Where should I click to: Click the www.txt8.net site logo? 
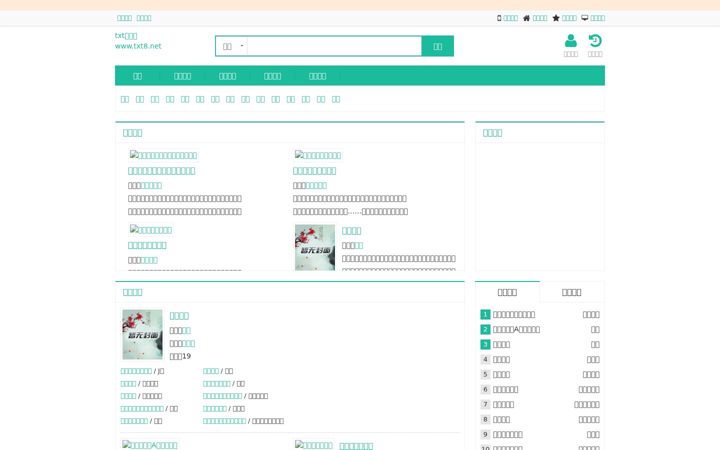(138, 41)
